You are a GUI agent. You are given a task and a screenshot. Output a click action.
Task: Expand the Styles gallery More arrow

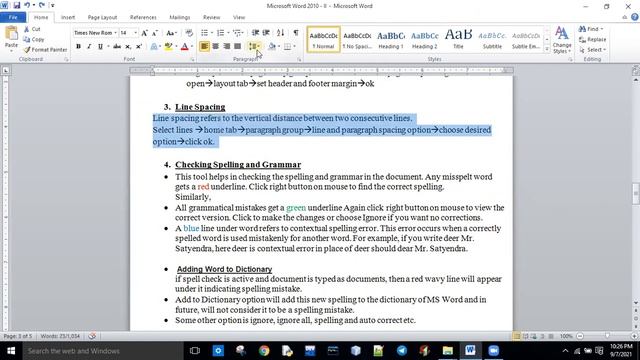coord(547,49)
